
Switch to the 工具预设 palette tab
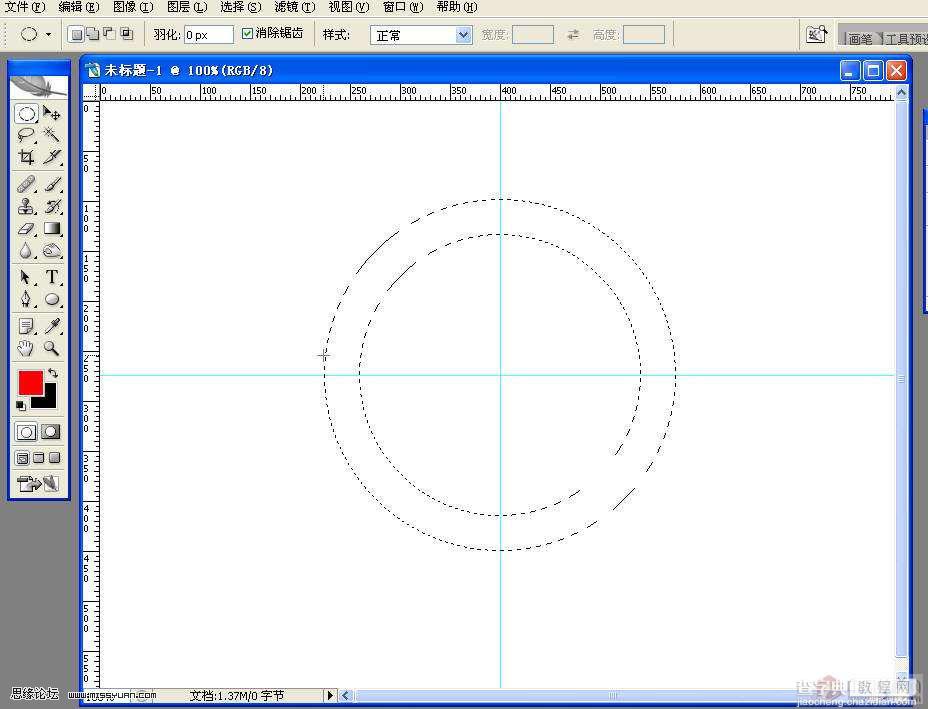(x=905, y=39)
